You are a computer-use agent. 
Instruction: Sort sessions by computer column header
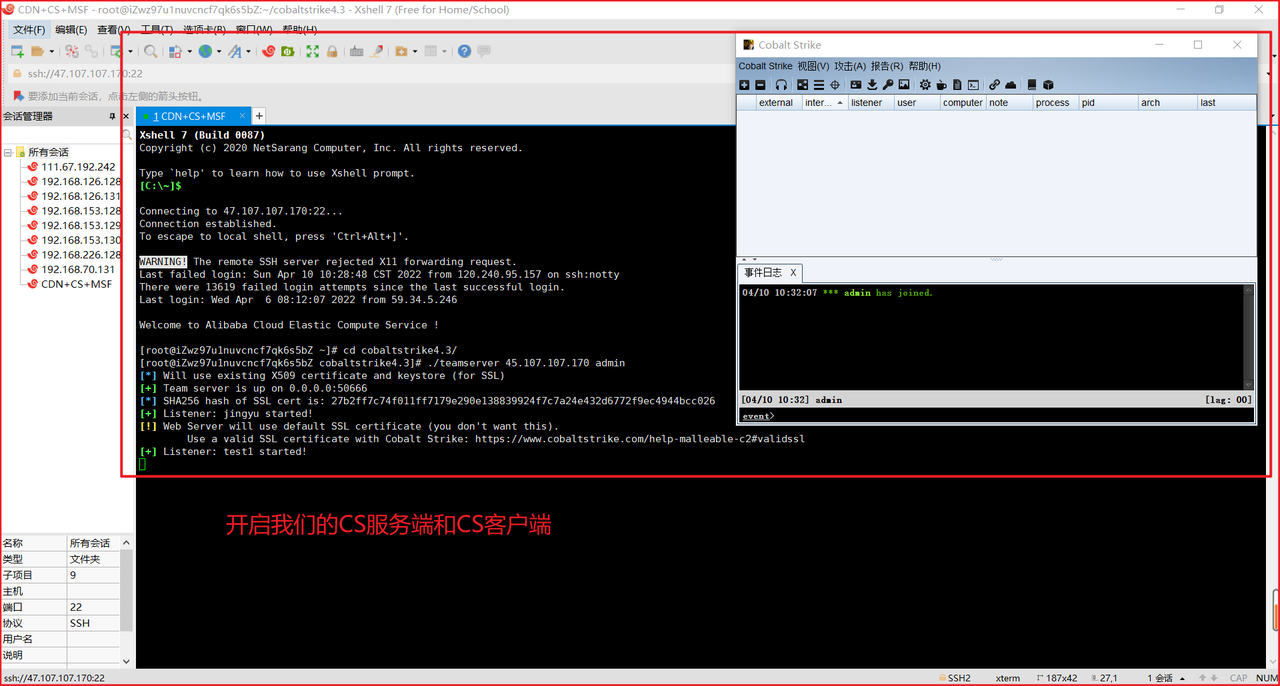tap(963, 102)
